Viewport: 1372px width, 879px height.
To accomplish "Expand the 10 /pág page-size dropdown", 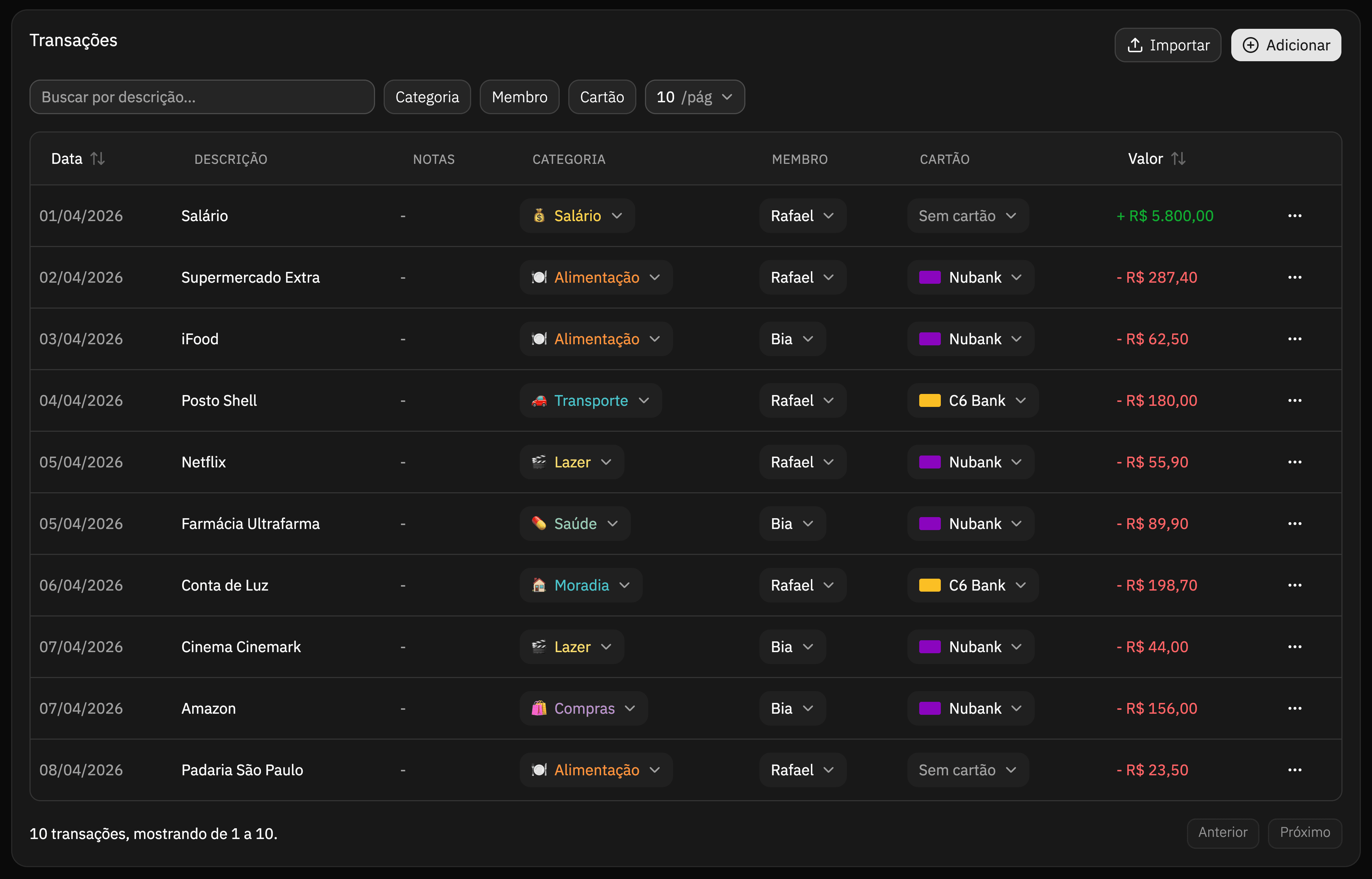I will tap(694, 97).
